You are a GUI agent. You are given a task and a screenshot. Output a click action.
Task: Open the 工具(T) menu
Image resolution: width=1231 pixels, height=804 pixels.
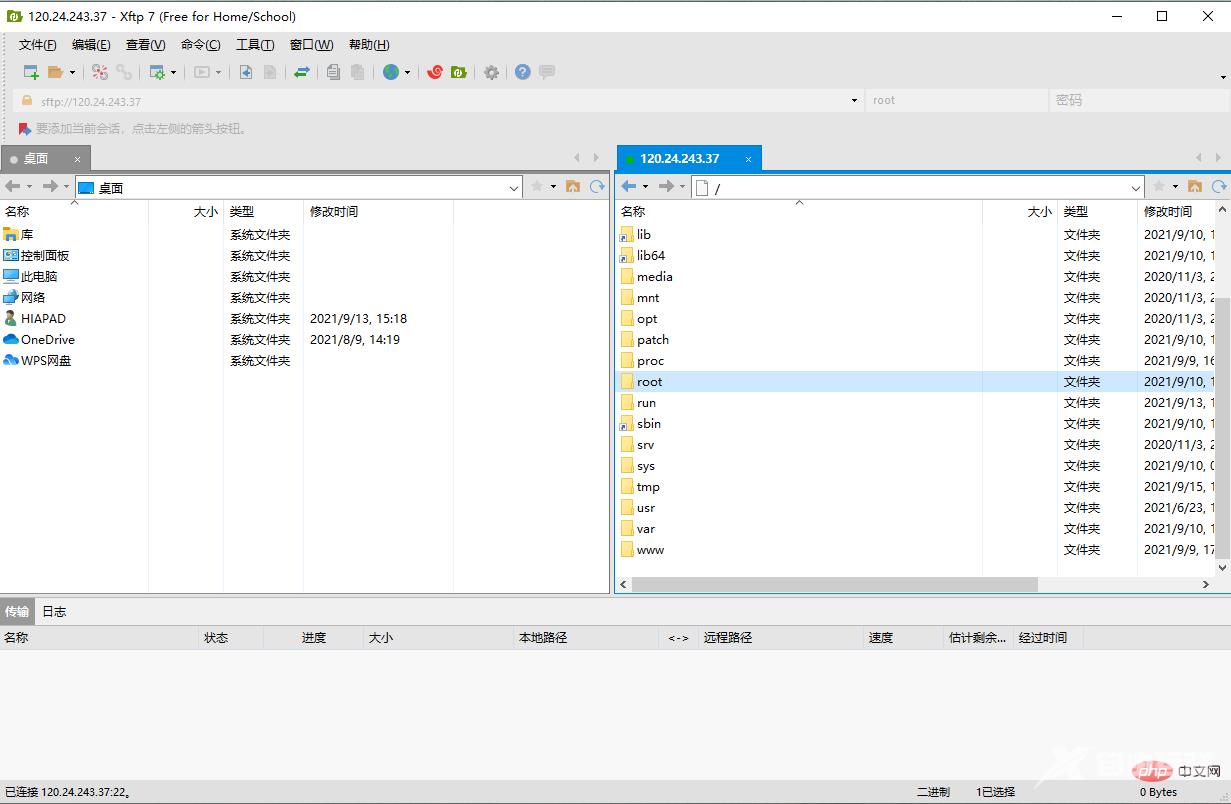[254, 44]
